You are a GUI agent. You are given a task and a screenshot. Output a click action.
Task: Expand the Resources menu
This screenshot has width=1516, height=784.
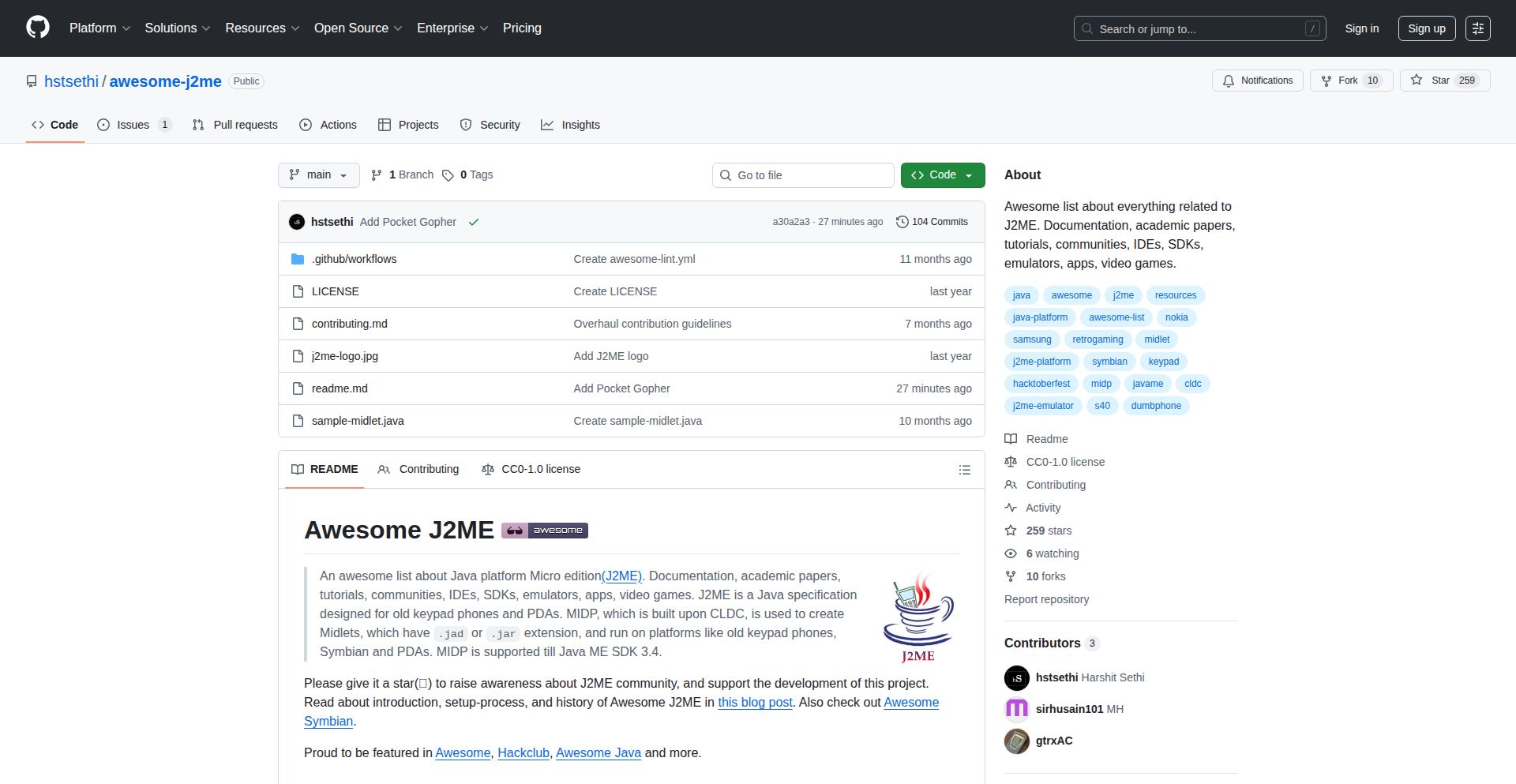point(262,28)
